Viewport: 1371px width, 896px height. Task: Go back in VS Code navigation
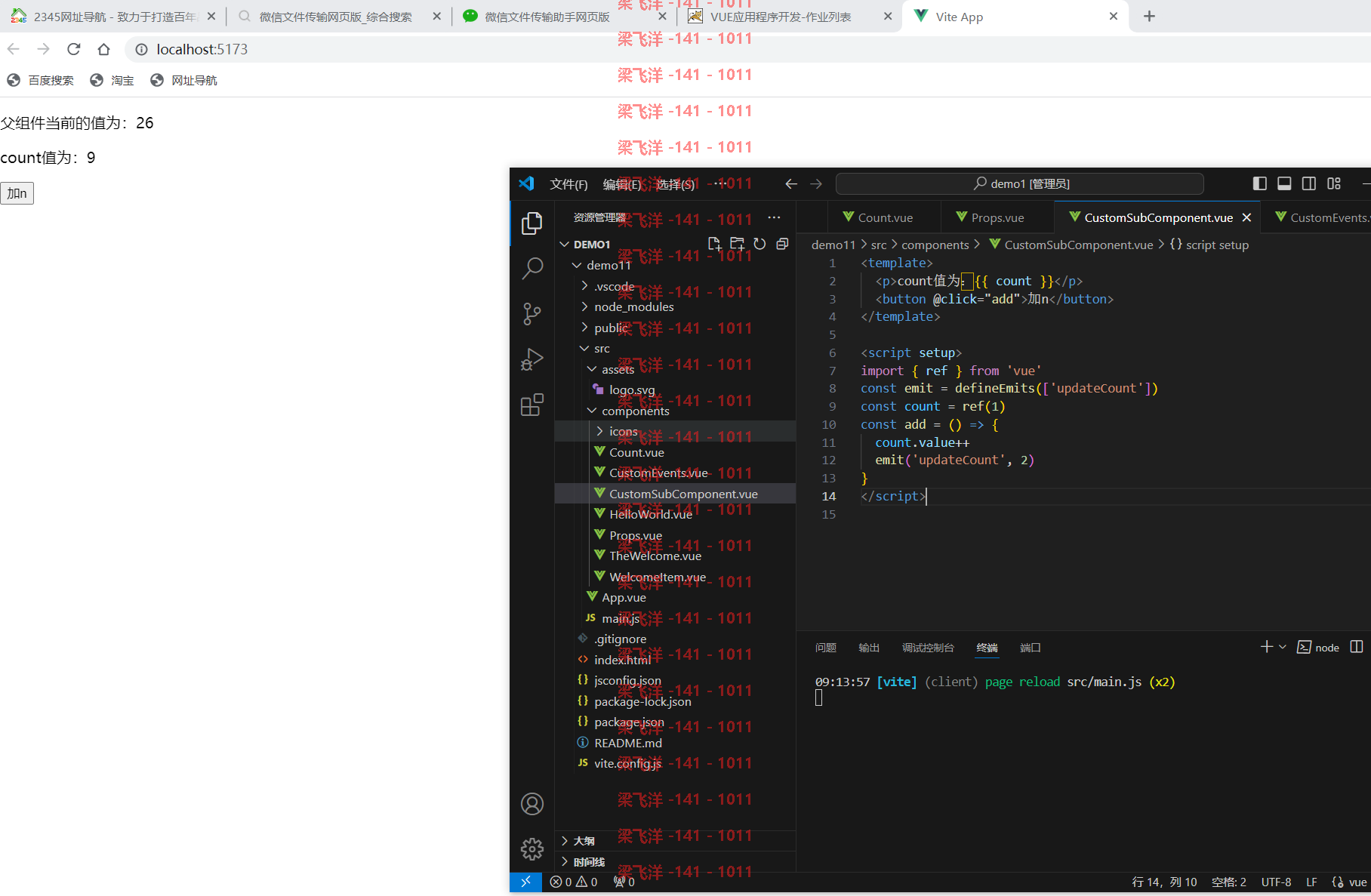pos(791,183)
